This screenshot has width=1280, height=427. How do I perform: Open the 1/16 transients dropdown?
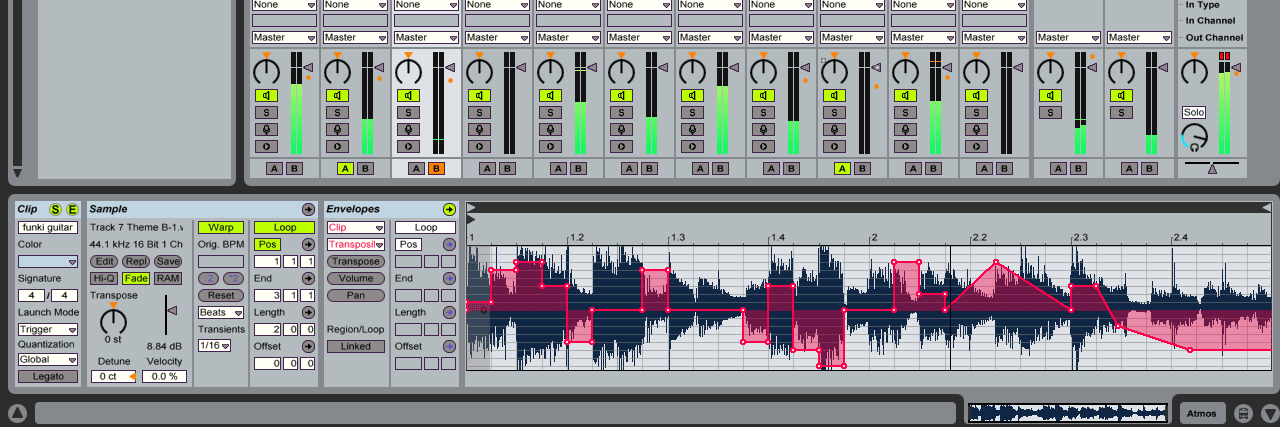coord(214,346)
